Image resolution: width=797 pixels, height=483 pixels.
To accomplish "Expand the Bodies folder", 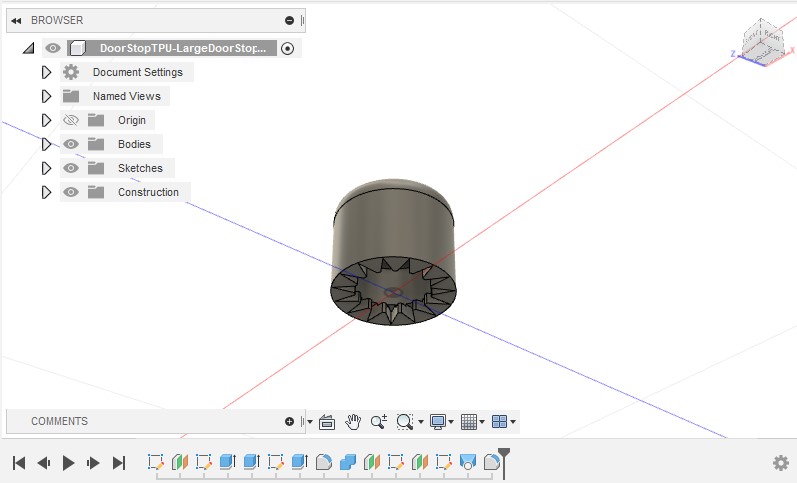I will pyautogui.click(x=46, y=144).
